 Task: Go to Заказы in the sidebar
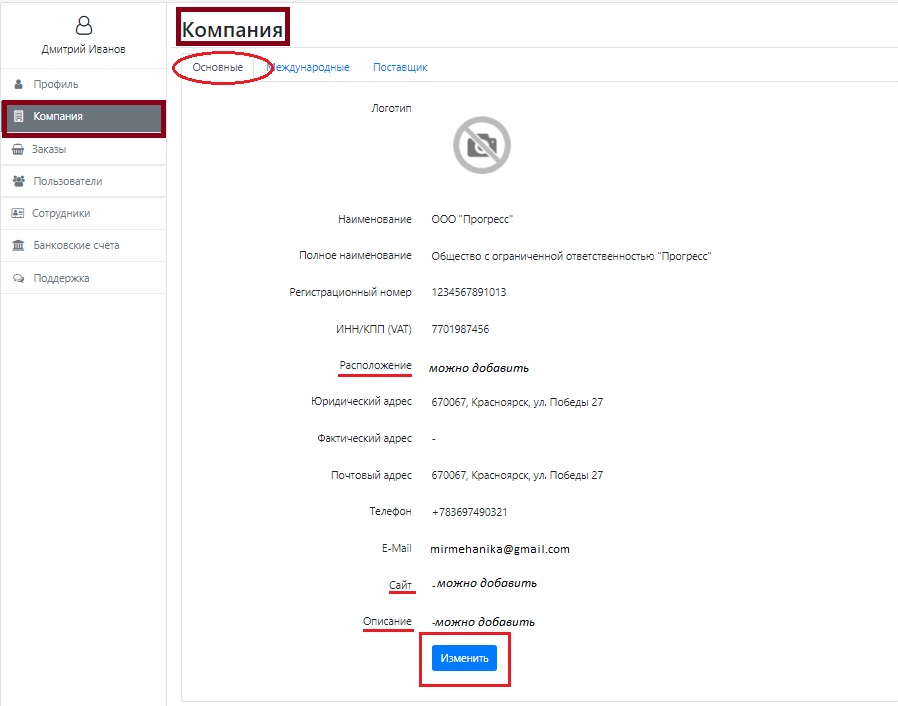(x=84, y=149)
